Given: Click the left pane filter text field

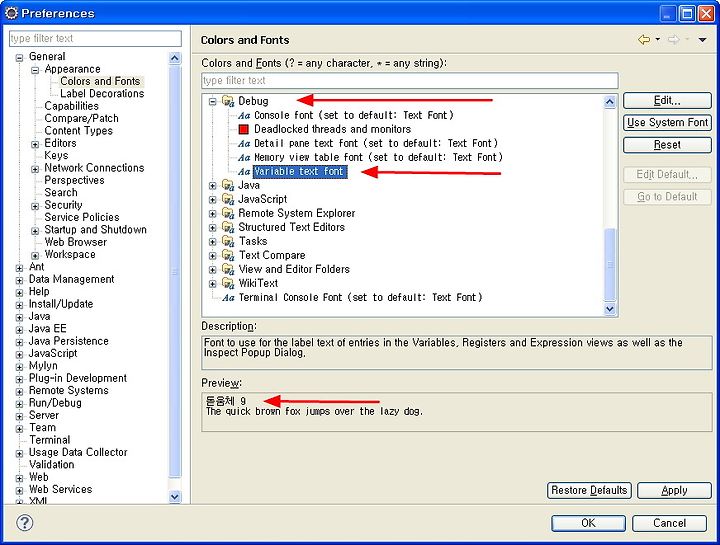Looking at the screenshot, I should pyautogui.click(x=96, y=39).
